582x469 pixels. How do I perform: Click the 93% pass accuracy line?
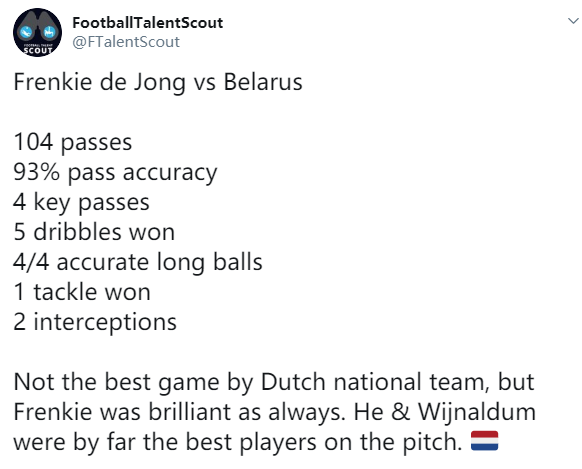coord(115,173)
